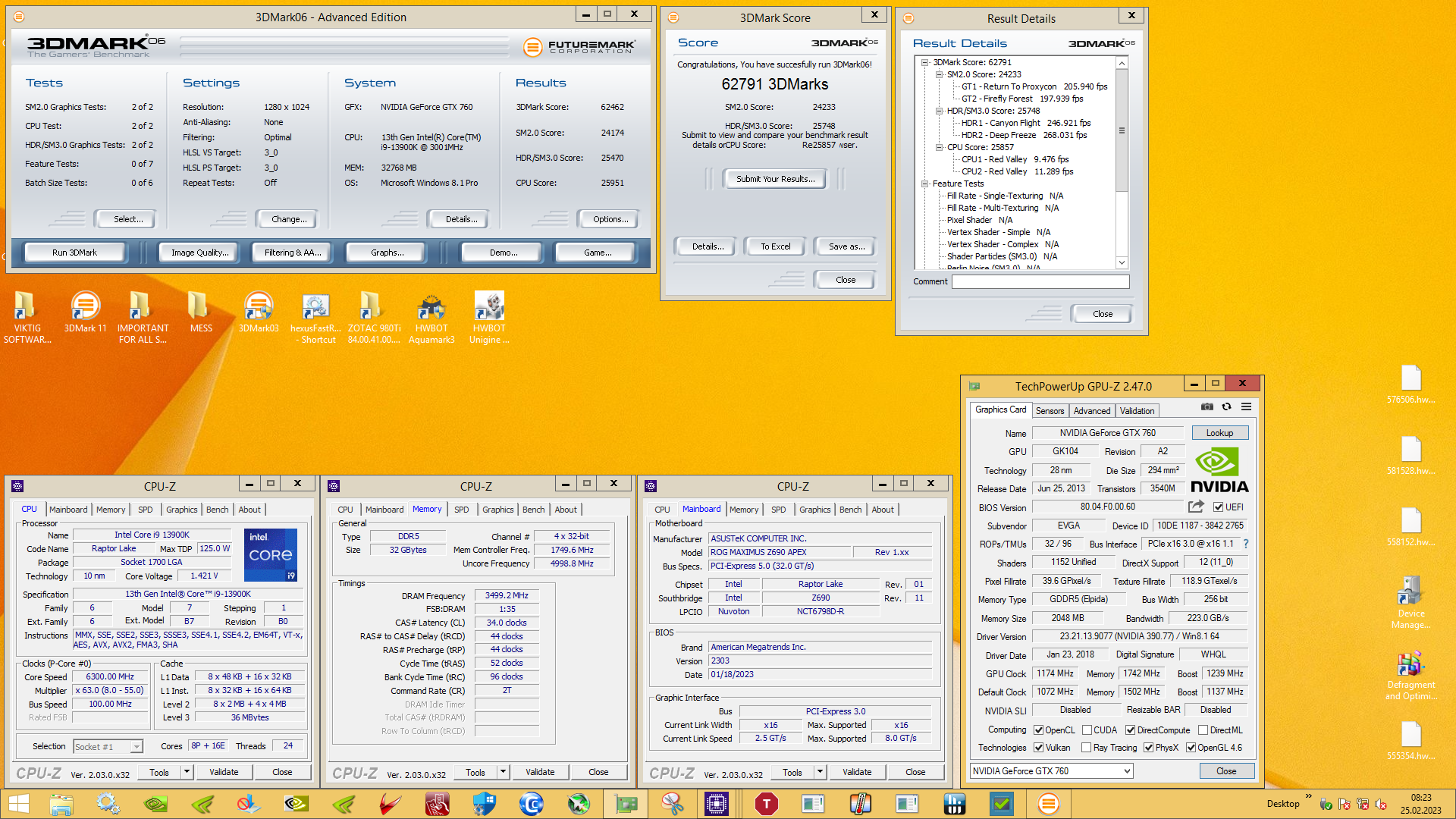Open the GPU selector dropdown in GPU-Z
The height and width of the screenshot is (819, 1456).
click(x=1051, y=770)
